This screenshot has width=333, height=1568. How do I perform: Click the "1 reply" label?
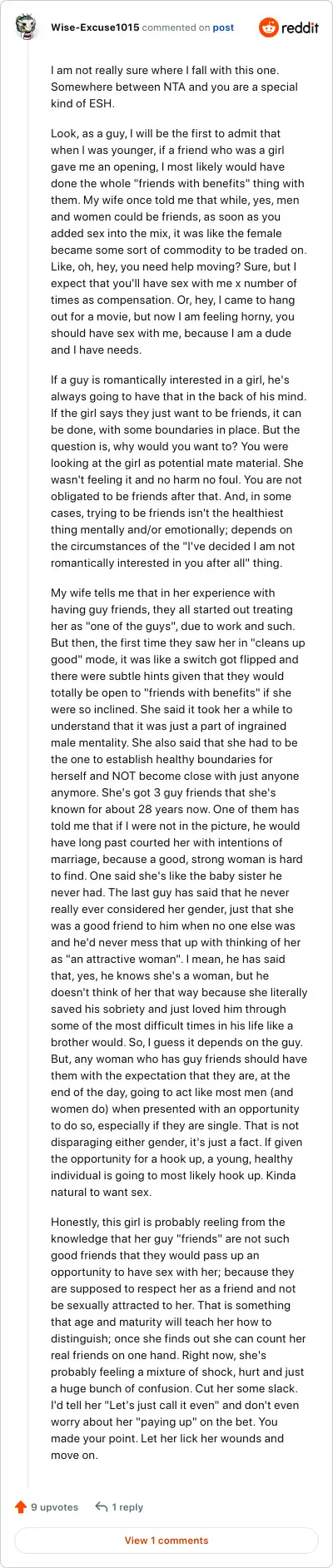click(x=127, y=1506)
